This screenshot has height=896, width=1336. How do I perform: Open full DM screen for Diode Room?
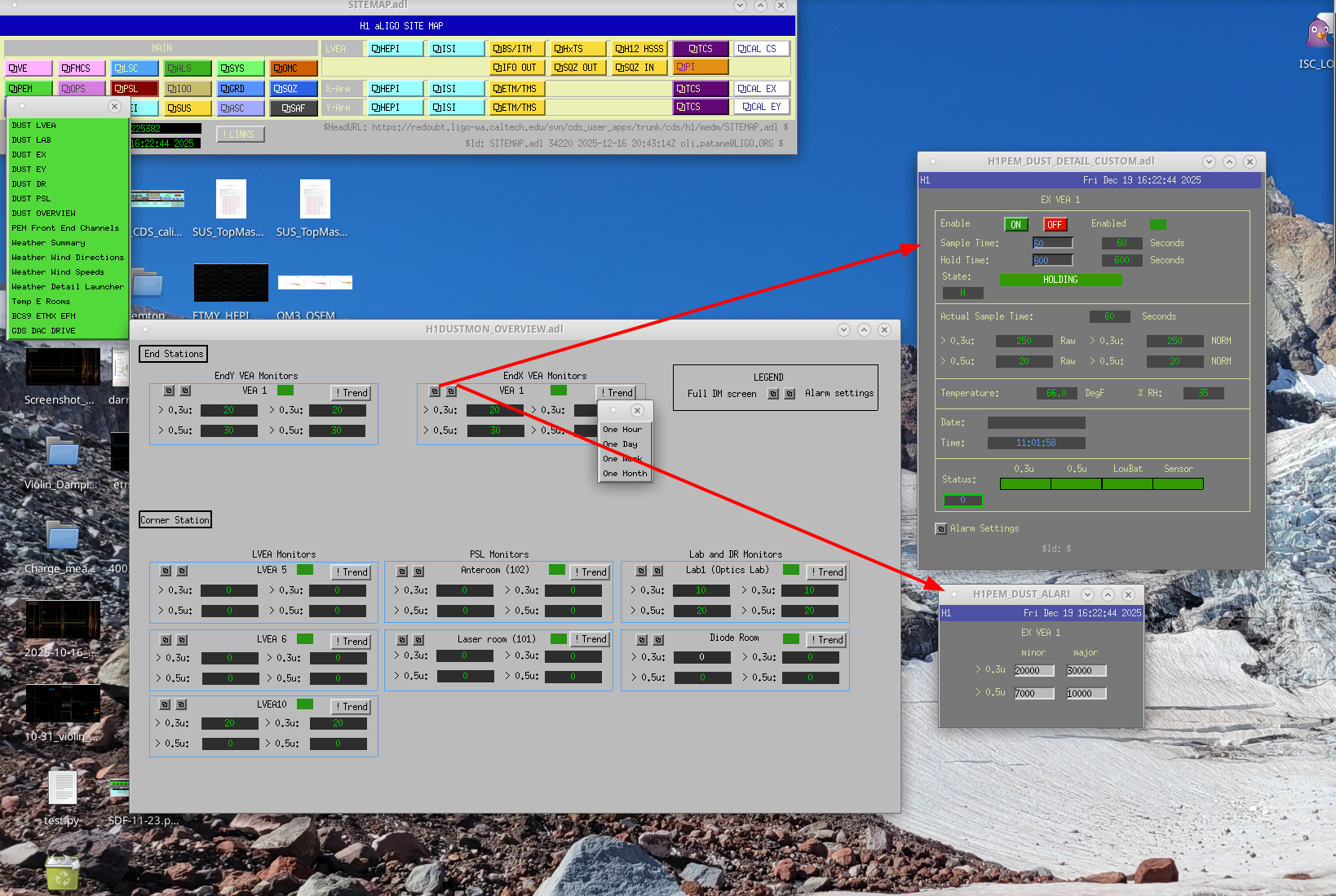642,640
